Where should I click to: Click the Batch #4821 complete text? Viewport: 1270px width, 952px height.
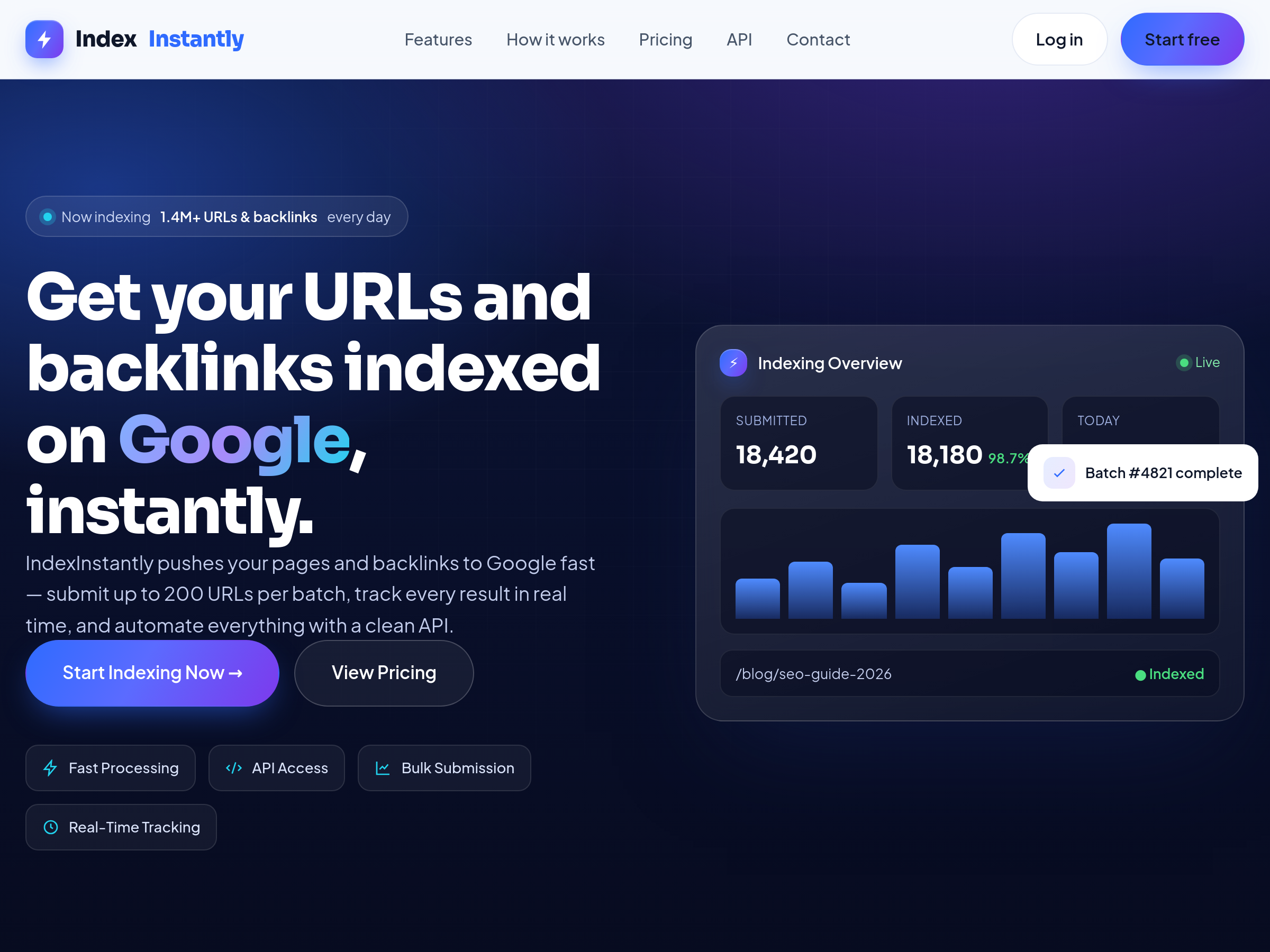(x=1163, y=473)
